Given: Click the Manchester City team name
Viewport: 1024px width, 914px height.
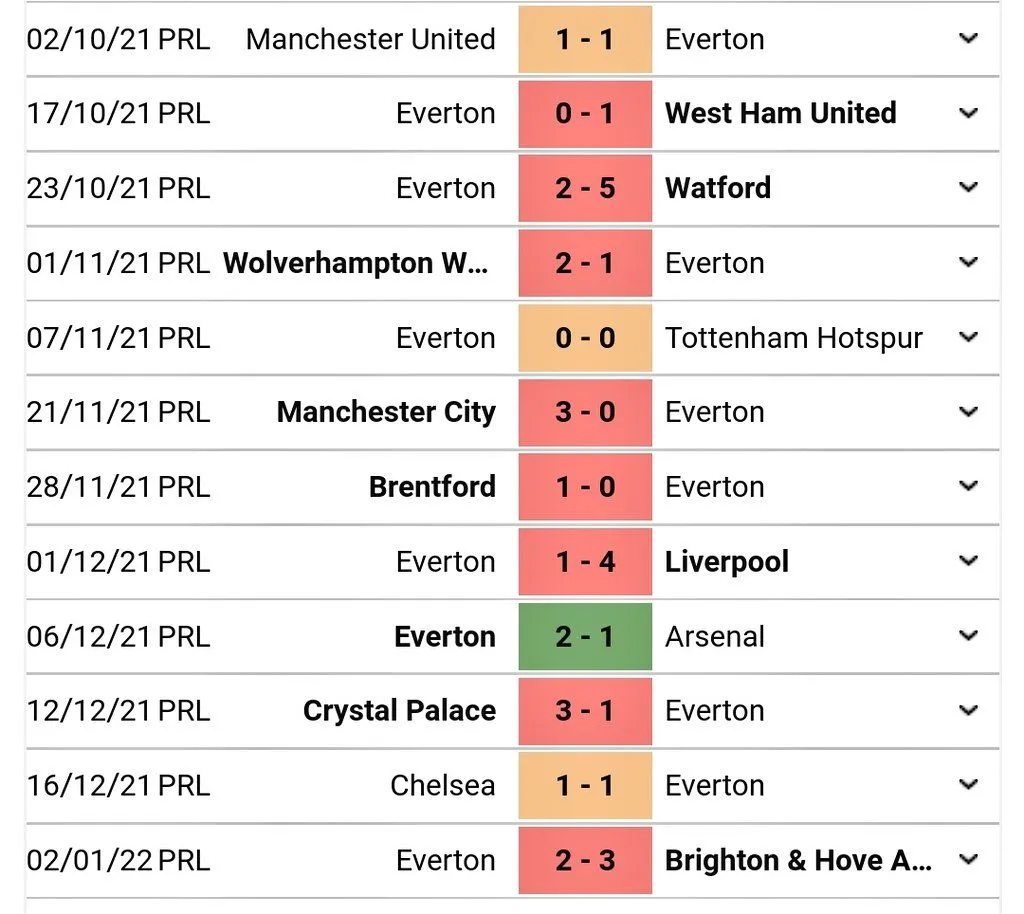Looking at the screenshot, I should coord(386,412).
